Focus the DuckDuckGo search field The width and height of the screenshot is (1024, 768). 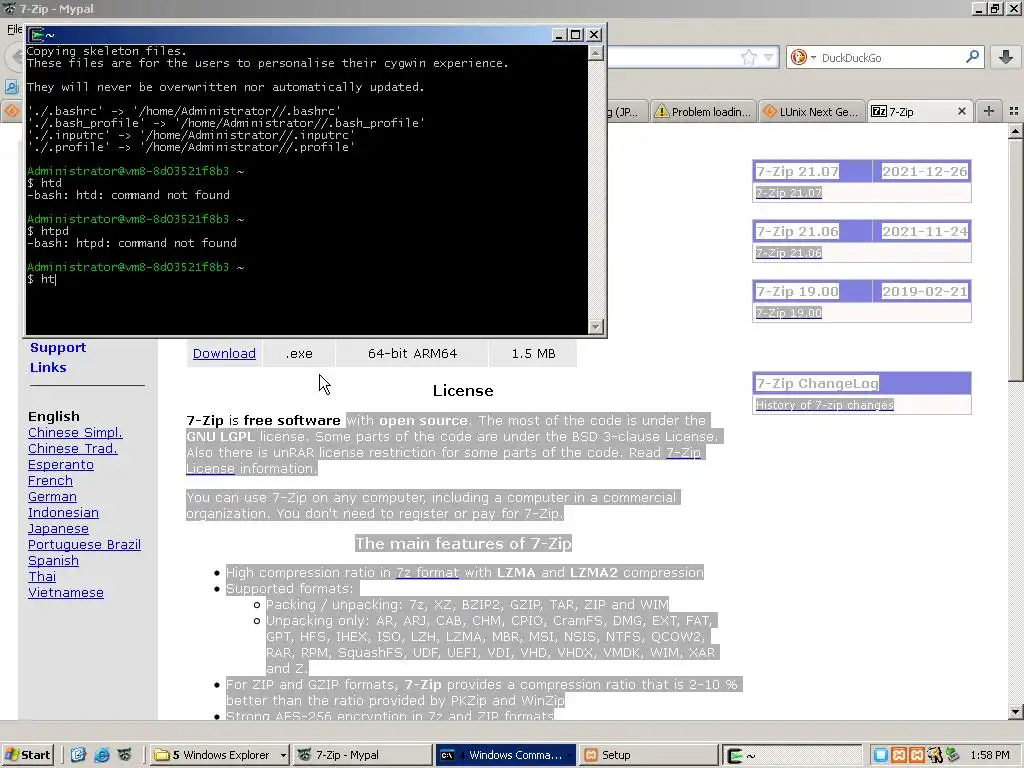coord(890,57)
